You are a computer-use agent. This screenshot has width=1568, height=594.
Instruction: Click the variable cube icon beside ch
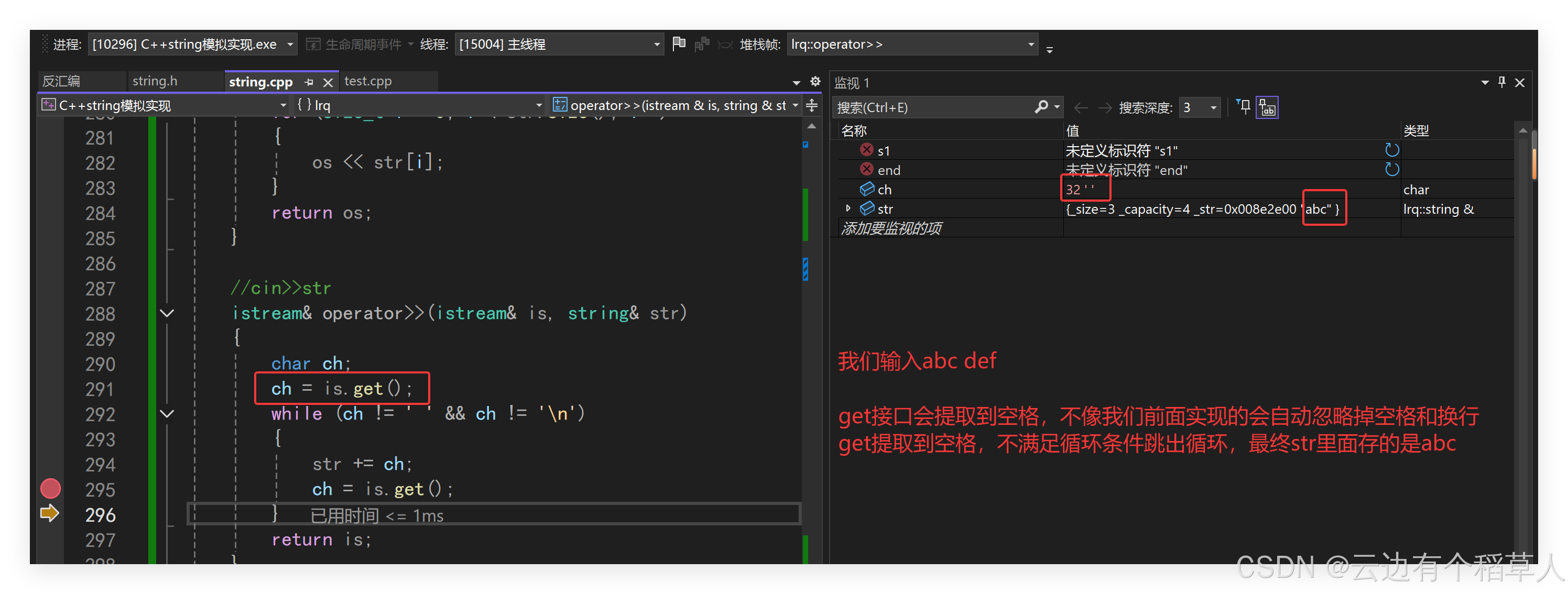click(867, 189)
